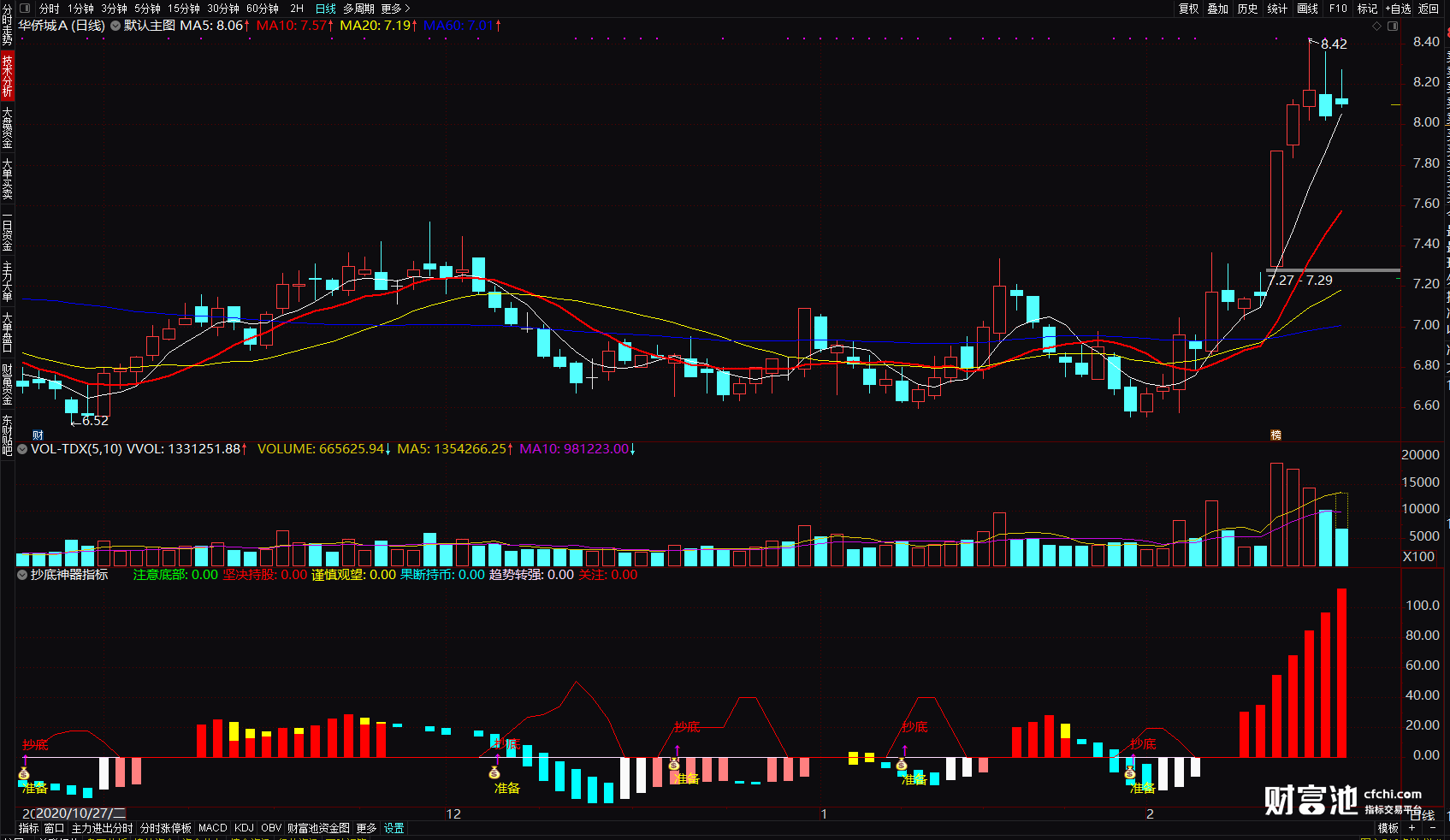This screenshot has height=840, width=1450.
Task: Open the 窗口 menu in bottom bar
Action: point(54,828)
